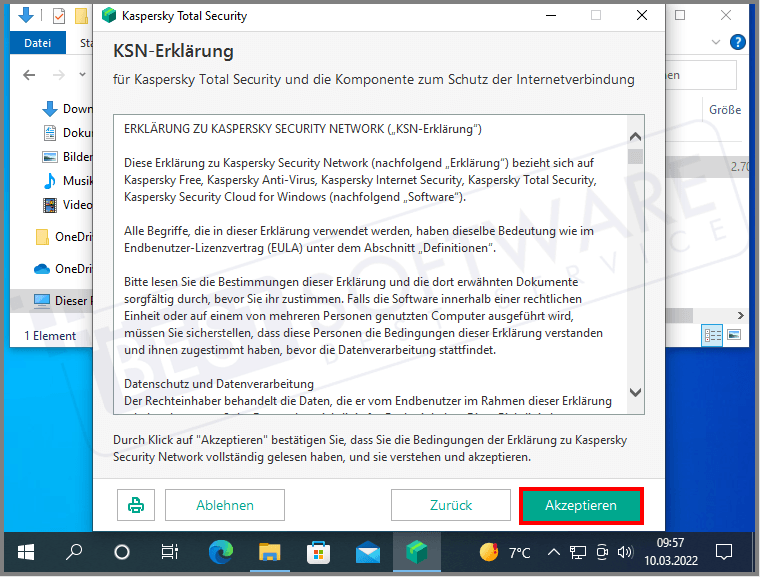Image resolution: width=760 pixels, height=577 pixels.
Task: Launch Microsoft Edge from the taskbar
Action: click(x=221, y=552)
